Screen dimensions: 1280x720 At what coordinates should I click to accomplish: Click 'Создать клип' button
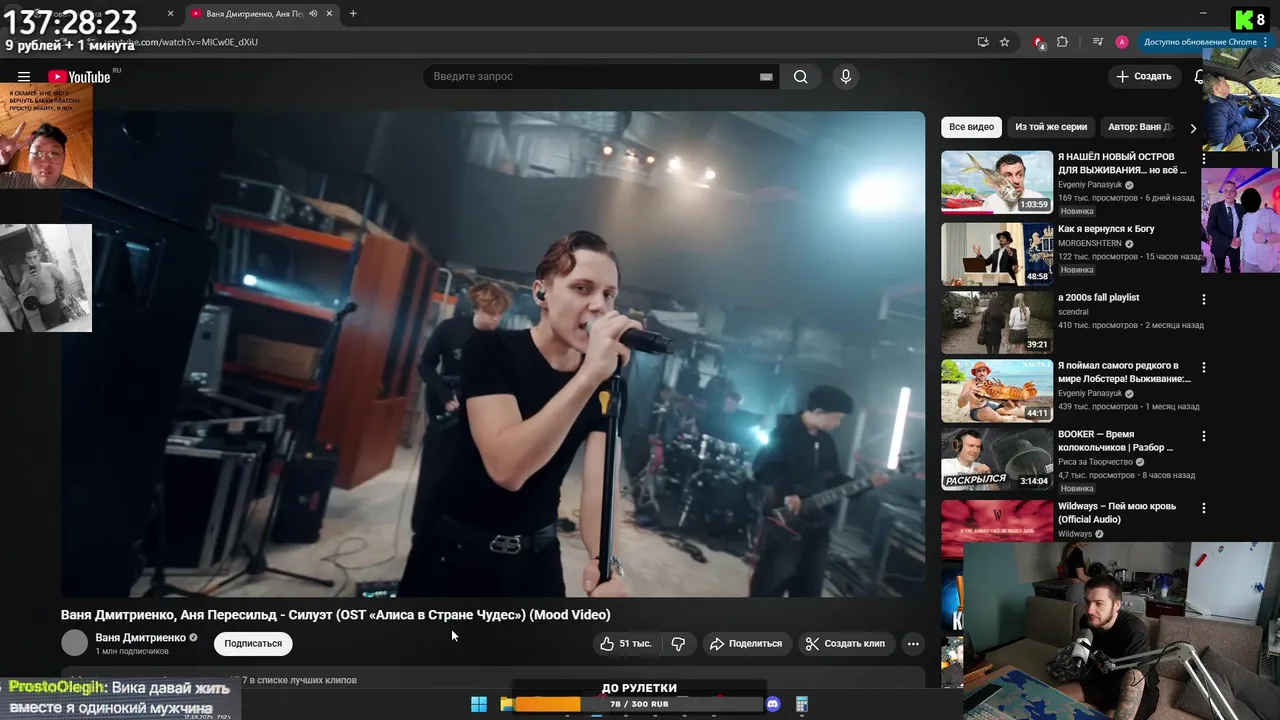tap(846, 644)
